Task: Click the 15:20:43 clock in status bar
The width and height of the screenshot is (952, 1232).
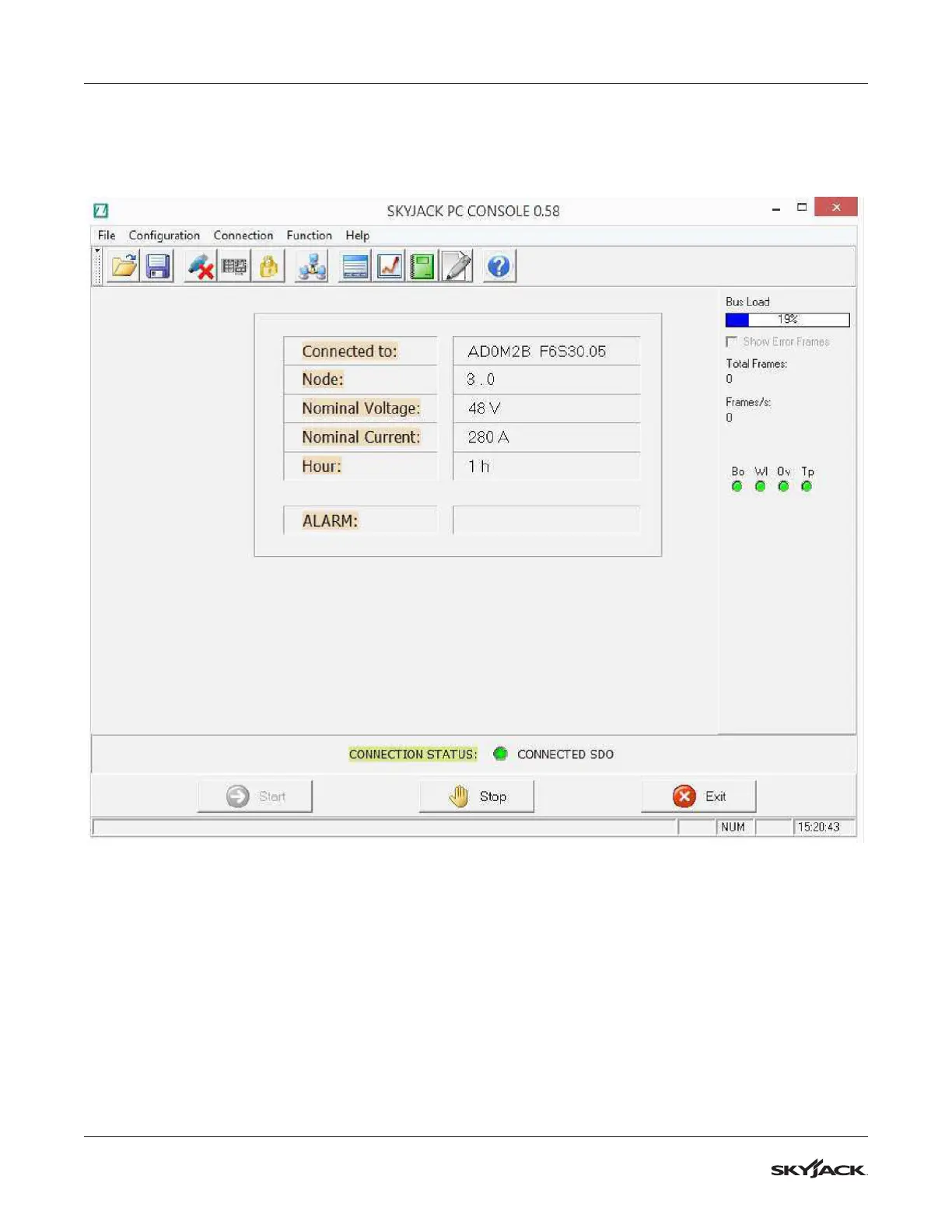Action: pos(818,827)
